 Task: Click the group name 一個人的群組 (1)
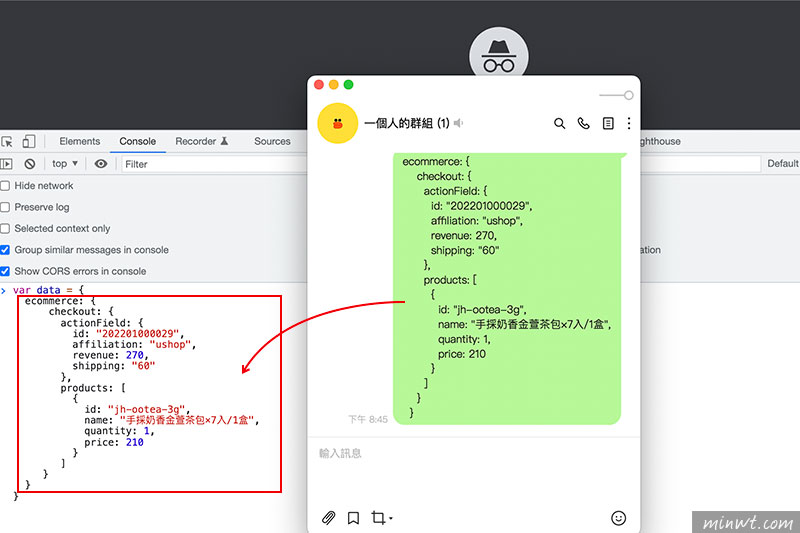click(x=407, y=123)
